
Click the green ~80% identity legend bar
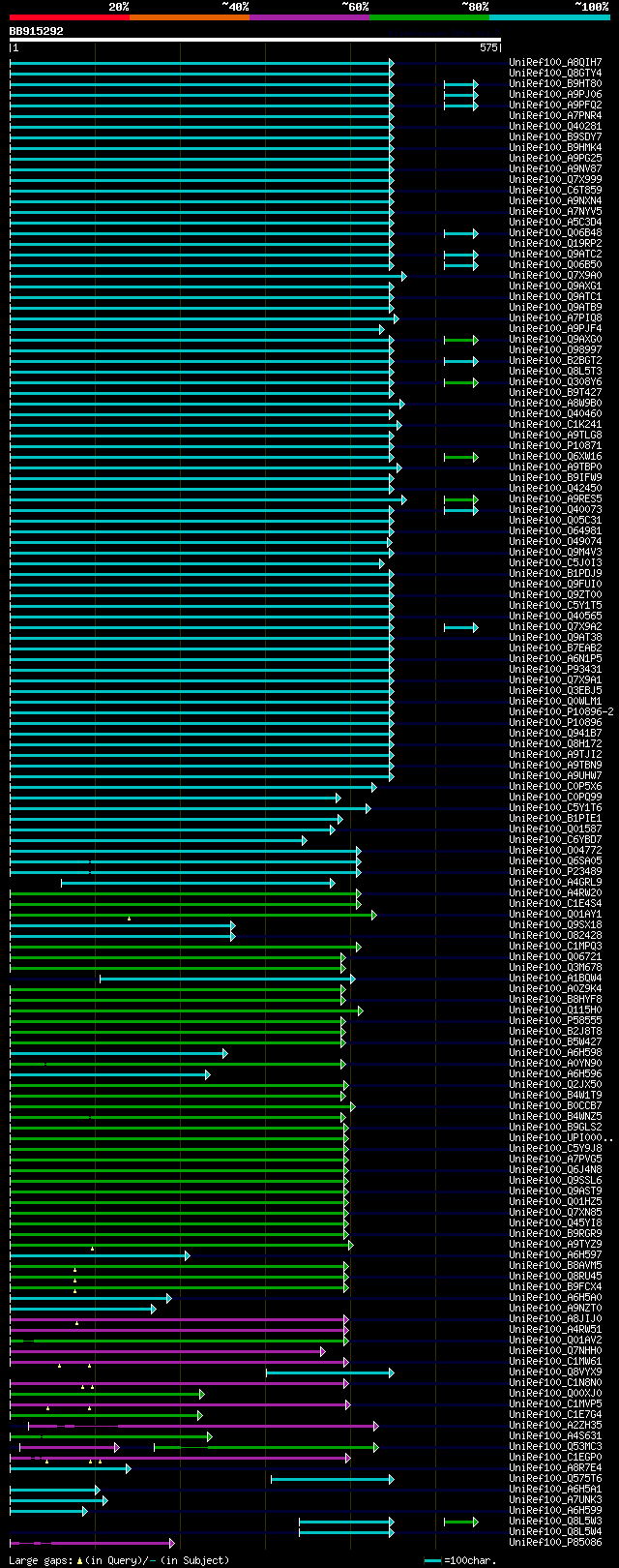click(x=429, y=17)
